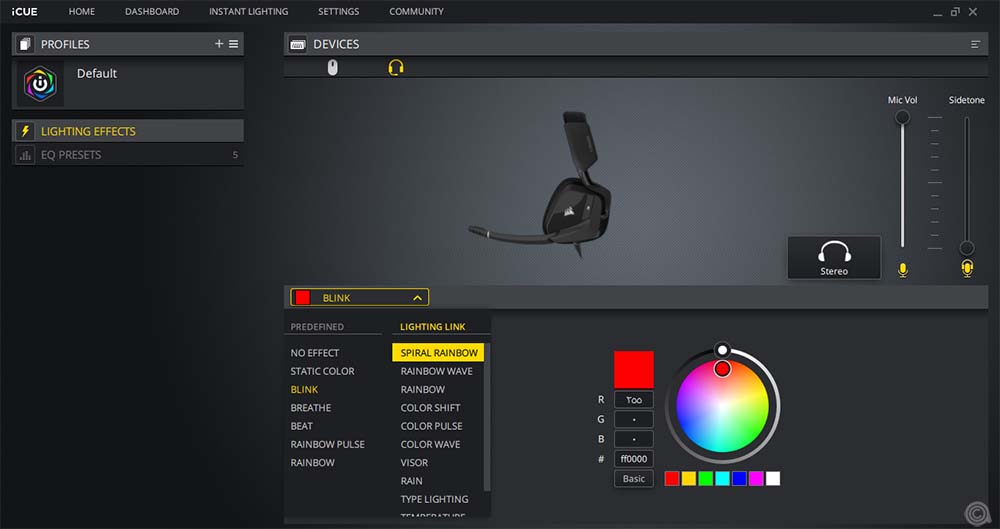Switch to the Lighting Link tab

(x=435, y=327)
